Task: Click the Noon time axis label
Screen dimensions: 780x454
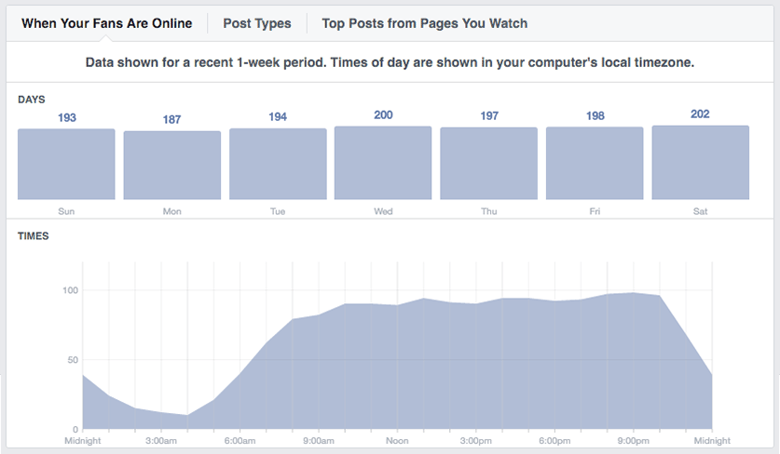Action: coord(397,441)
